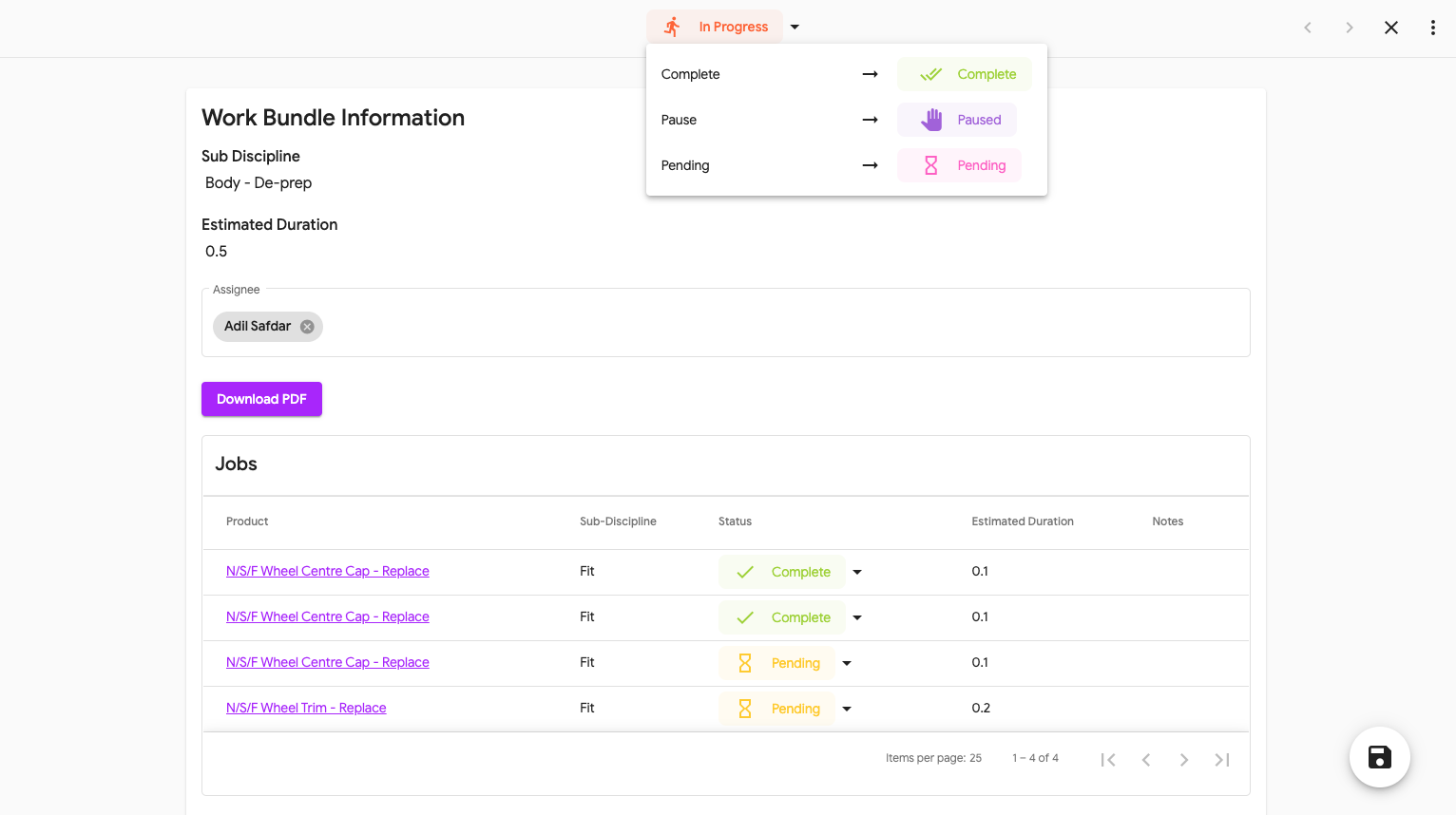Screen dimensions: 1456x815
Task: Close the work bundle dialog
Action: tap(1391, 28)
